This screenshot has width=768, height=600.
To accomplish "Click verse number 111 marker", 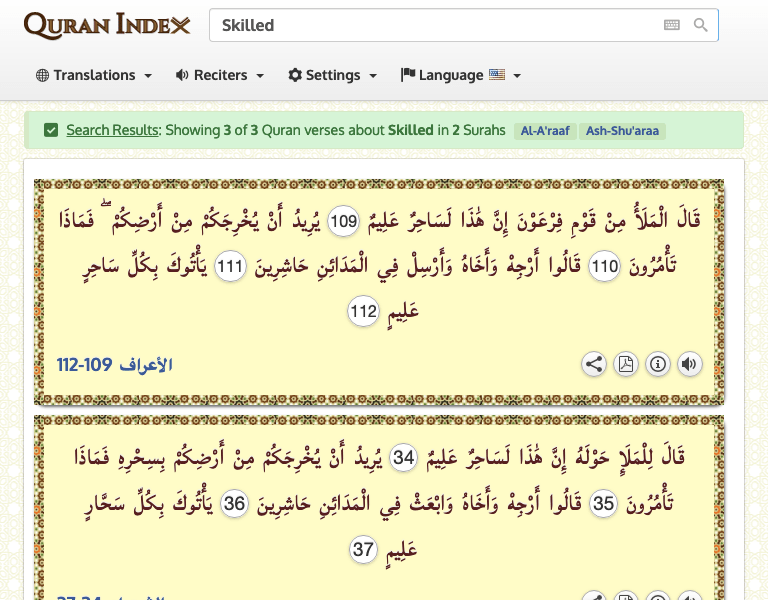I will point(230,266).
